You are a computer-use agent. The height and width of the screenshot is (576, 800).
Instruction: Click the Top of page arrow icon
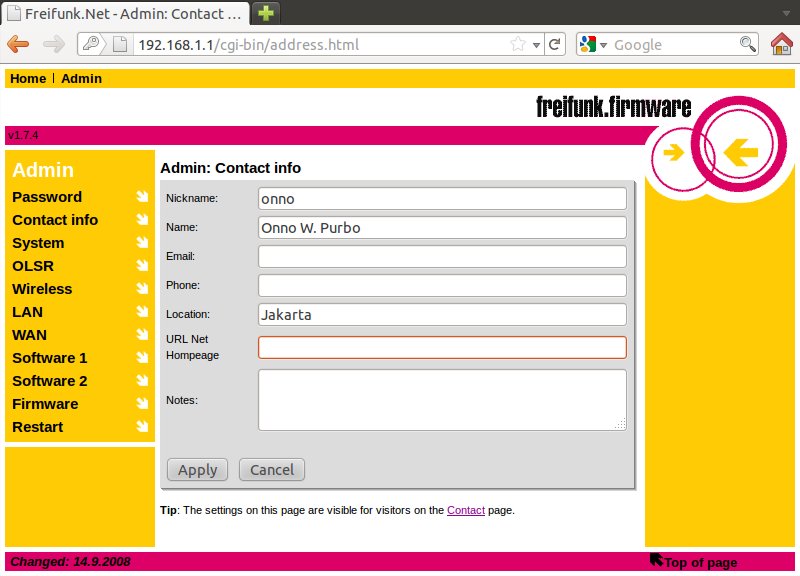pos(656,560)
